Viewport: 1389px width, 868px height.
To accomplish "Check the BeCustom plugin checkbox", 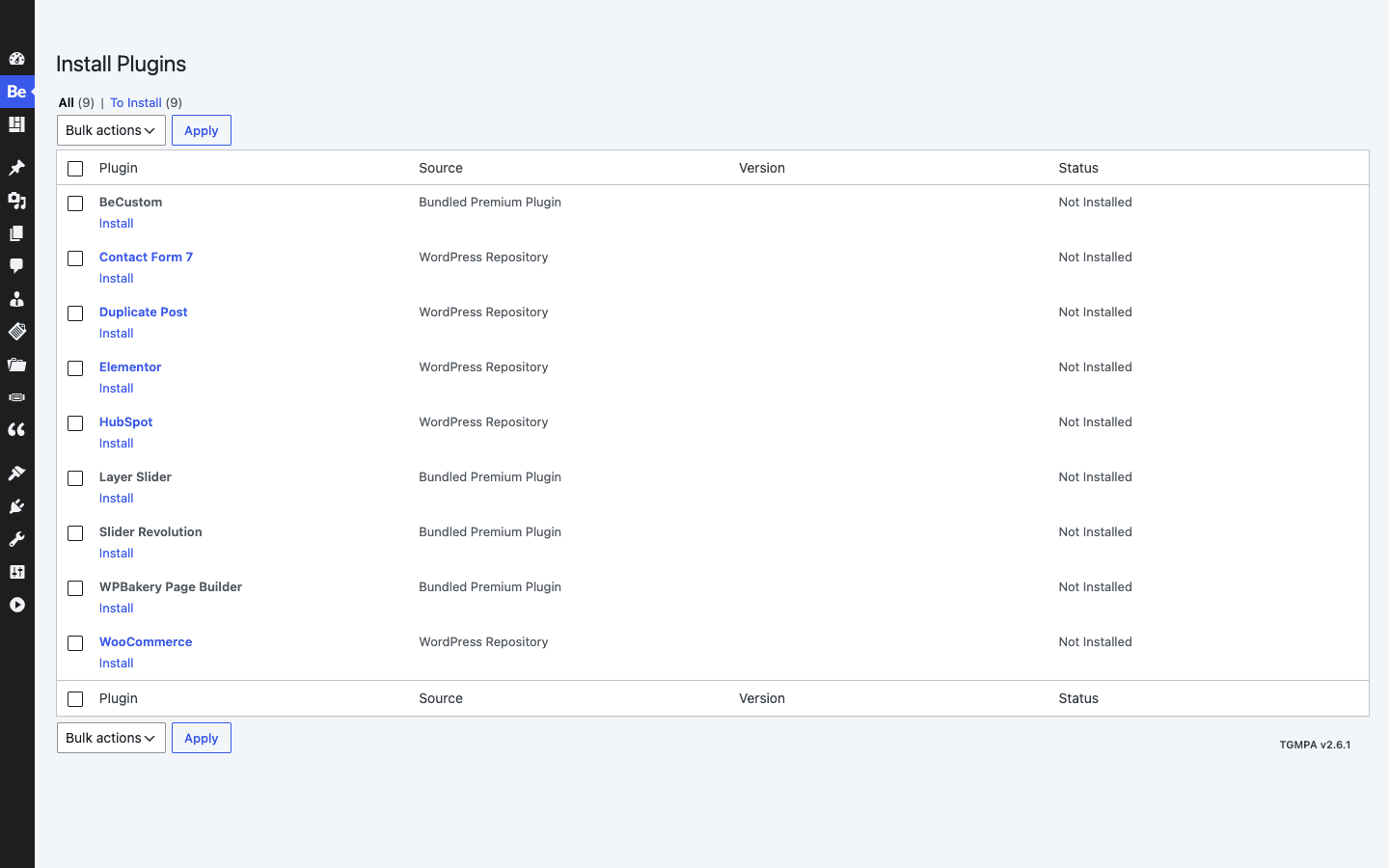I will 75,203.
